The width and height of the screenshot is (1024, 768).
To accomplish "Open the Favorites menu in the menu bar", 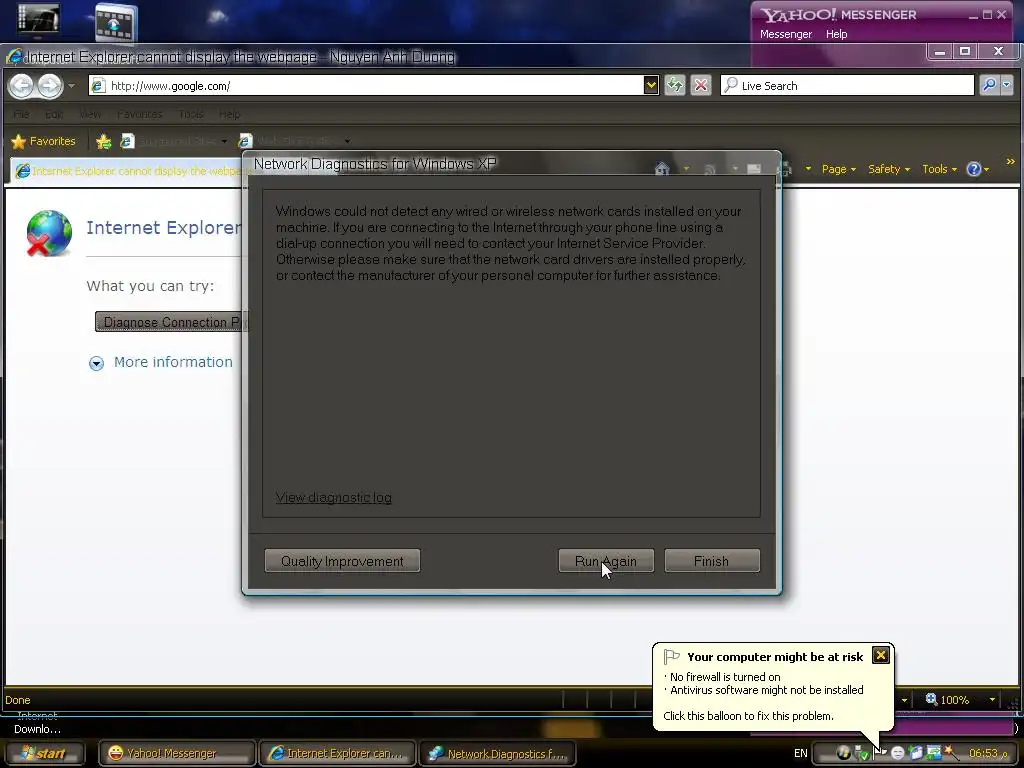I will (x=140, y=114).
